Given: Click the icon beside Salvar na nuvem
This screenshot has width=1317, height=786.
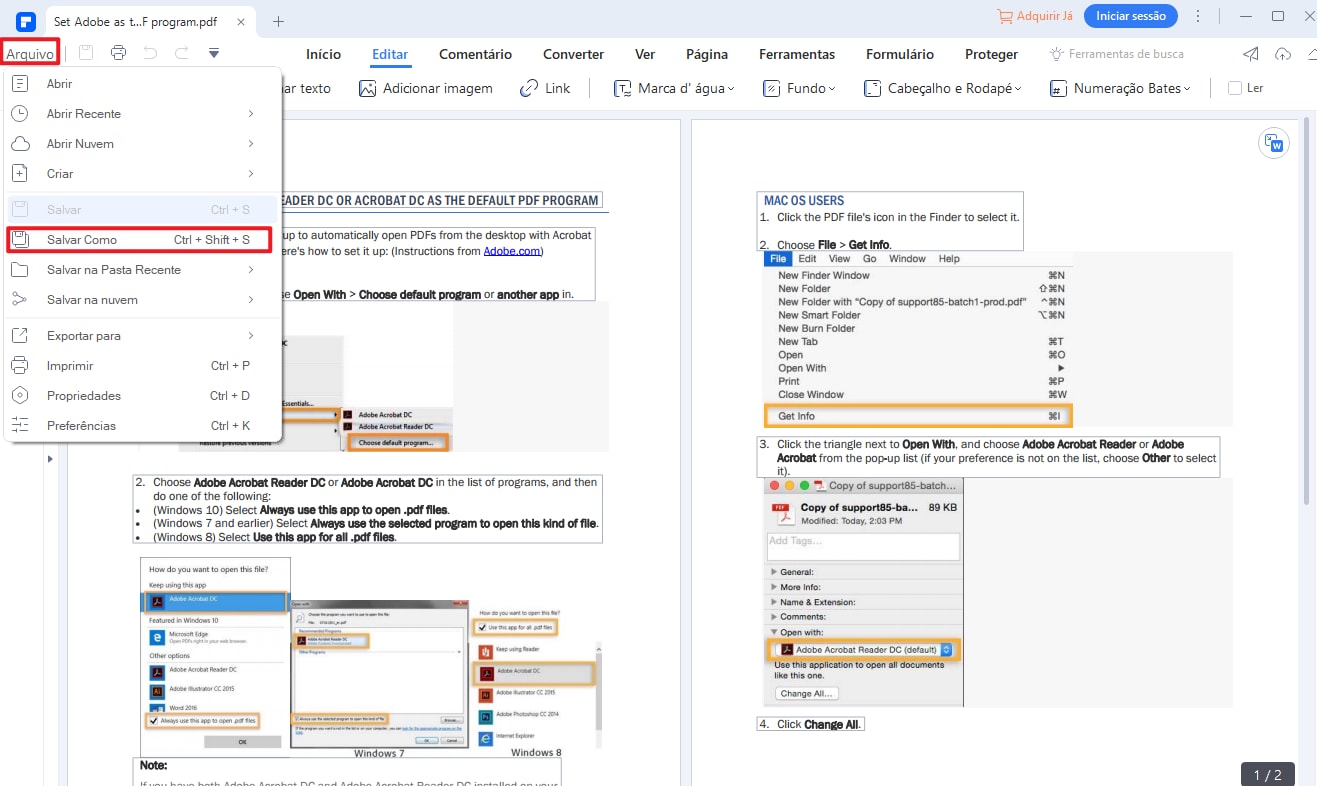Looking at the screenshot, I should click(19, 300).
